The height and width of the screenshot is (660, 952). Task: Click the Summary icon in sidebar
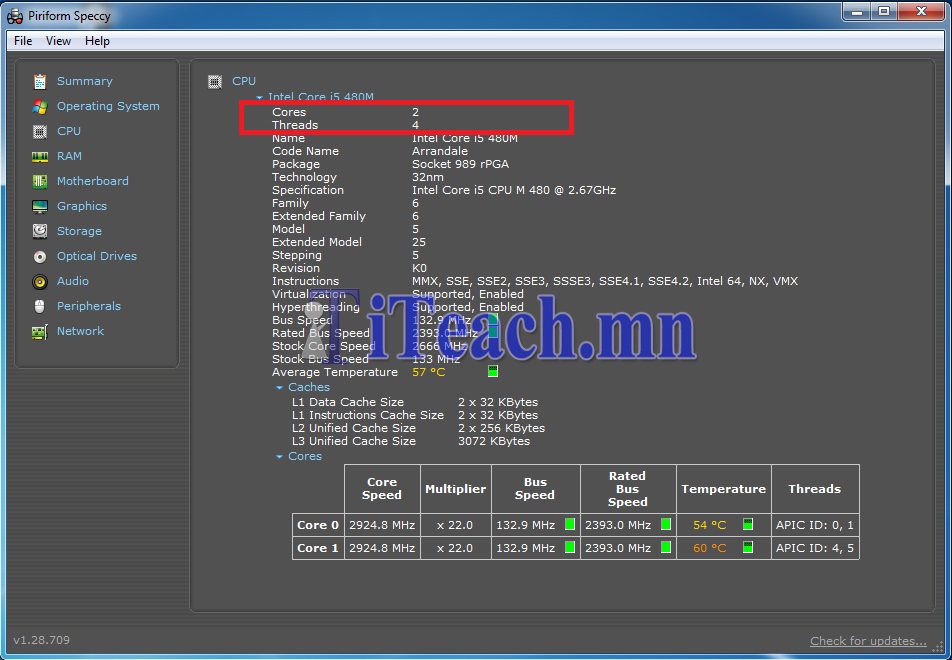[x=40, y=81]
